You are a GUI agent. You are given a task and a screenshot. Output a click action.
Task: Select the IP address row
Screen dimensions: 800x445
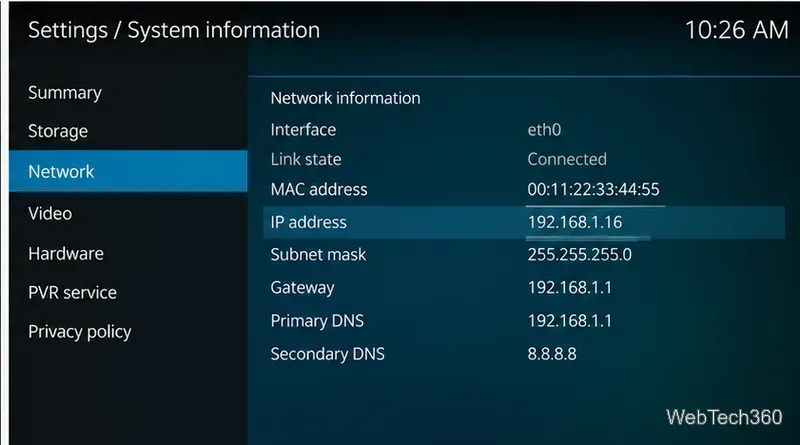524,222
